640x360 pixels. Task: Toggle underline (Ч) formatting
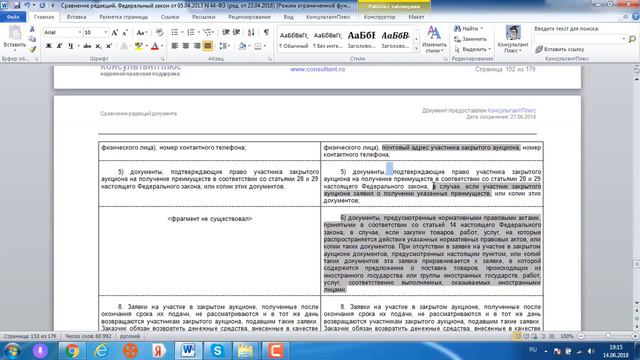[x=70, y=46]
